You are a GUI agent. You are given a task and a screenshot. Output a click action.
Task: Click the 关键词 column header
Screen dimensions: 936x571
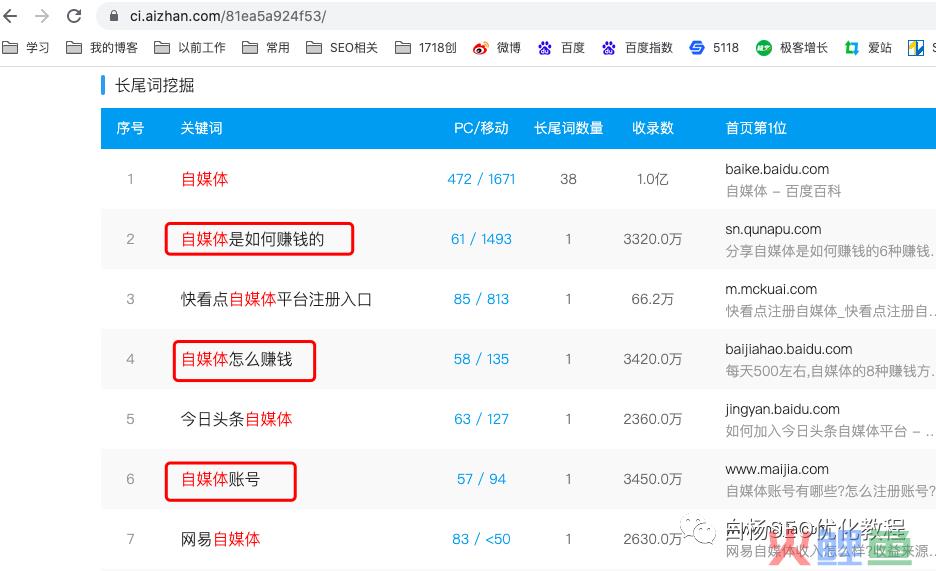click(201, 128)
